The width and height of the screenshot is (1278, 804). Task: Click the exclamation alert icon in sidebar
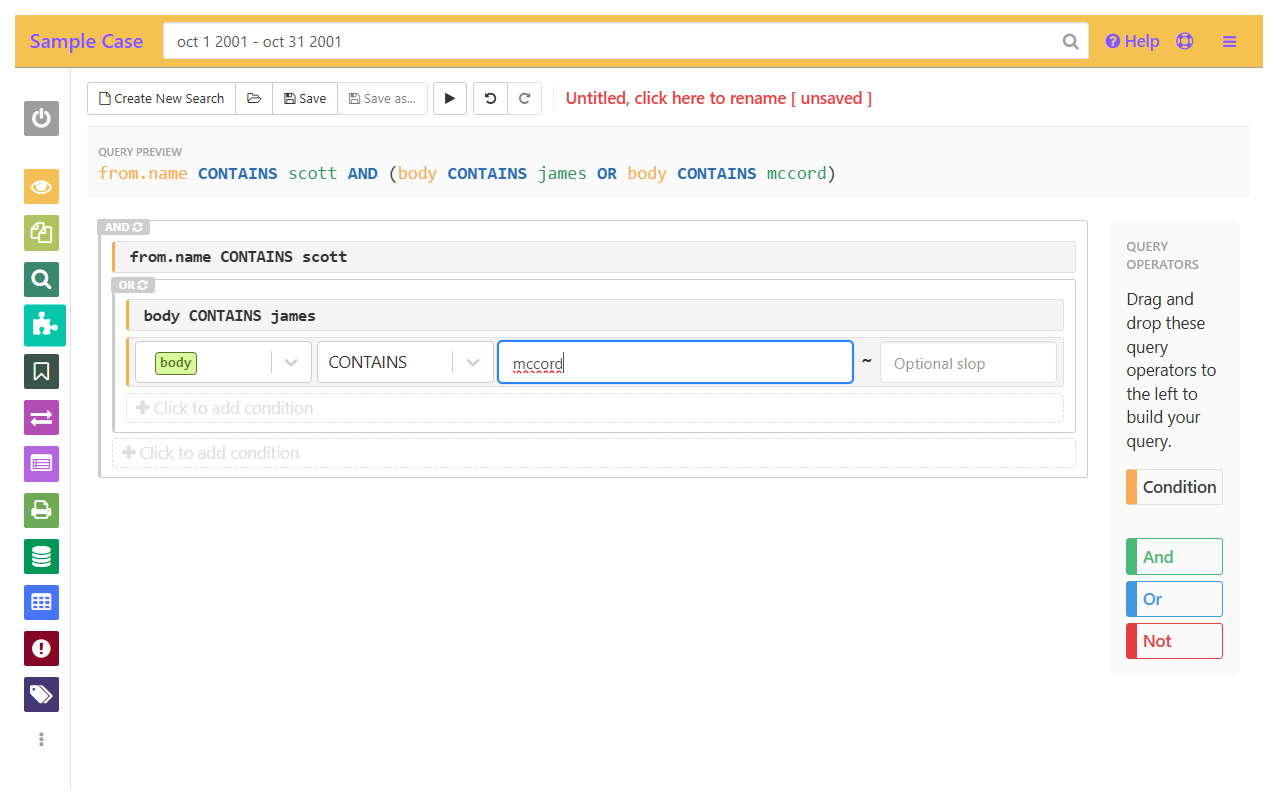coord(41,648)
